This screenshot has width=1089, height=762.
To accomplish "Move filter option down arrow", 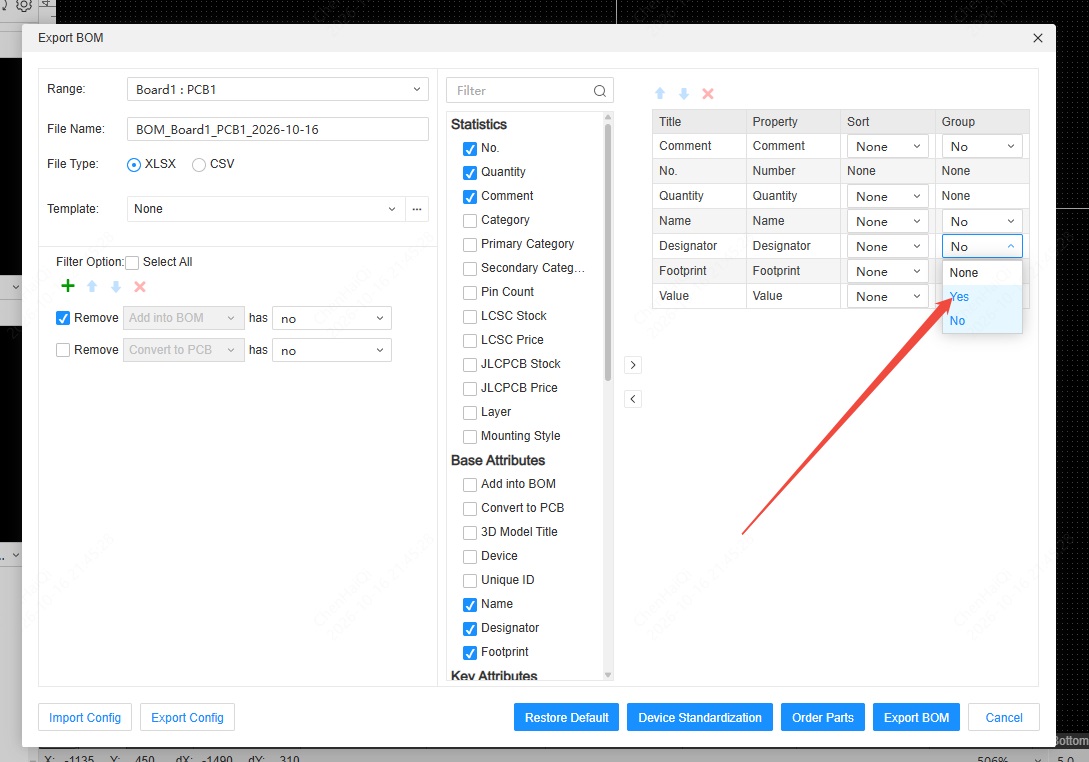I will click(x=116, y=286).
